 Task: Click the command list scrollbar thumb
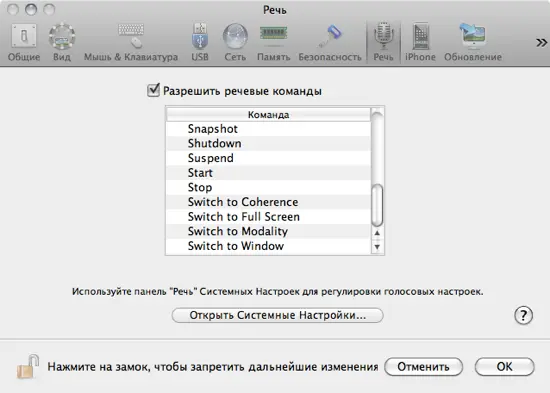[377, 205]
